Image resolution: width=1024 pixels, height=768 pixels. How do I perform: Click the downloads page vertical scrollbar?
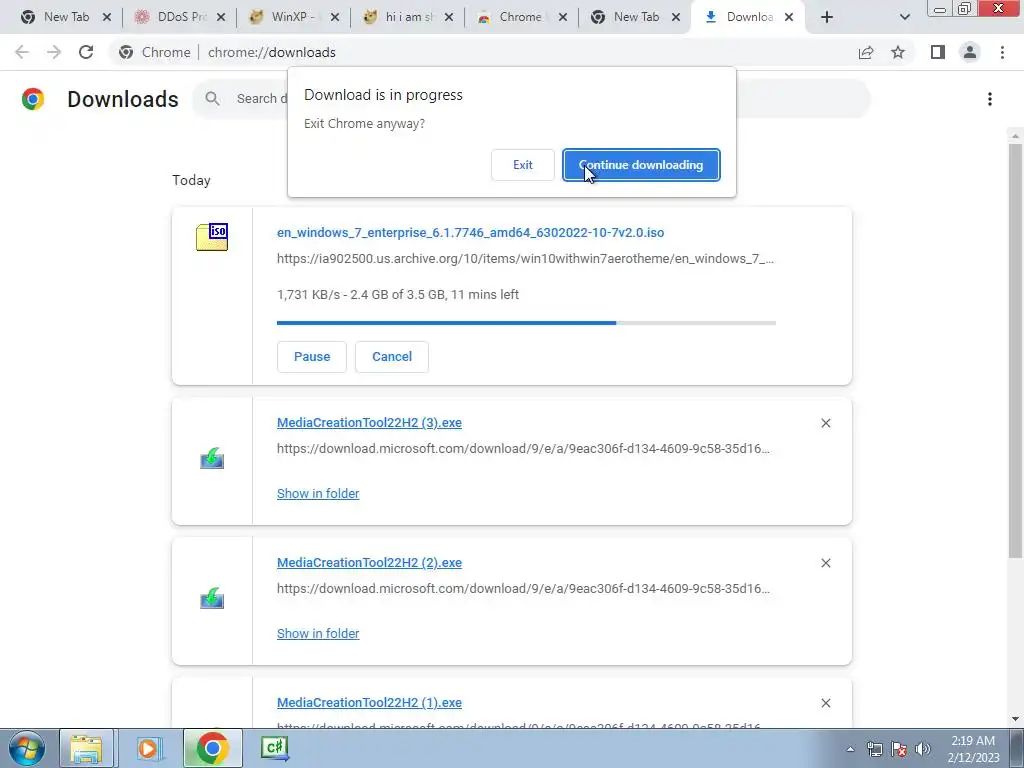[1015, 351]
